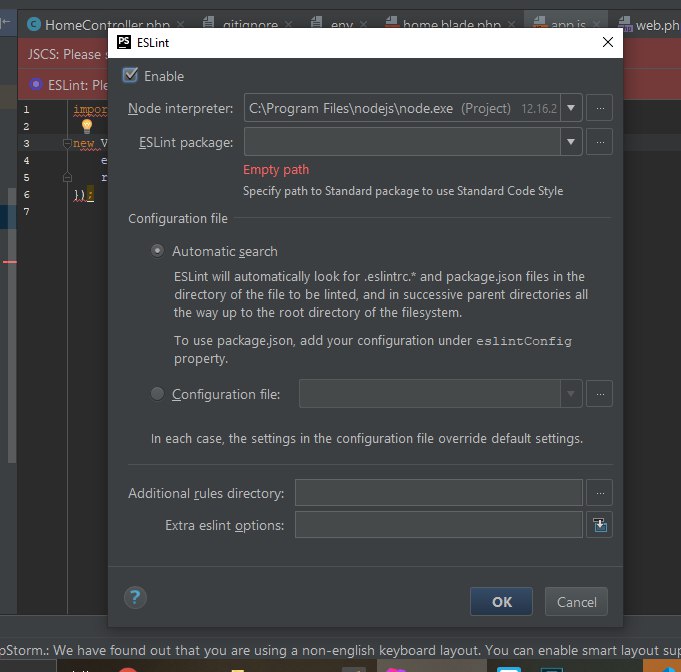This screenshot has width=681, height=672.
Task: Open the Configuration file dropdown arrow
Action: [x=571, y=394]
